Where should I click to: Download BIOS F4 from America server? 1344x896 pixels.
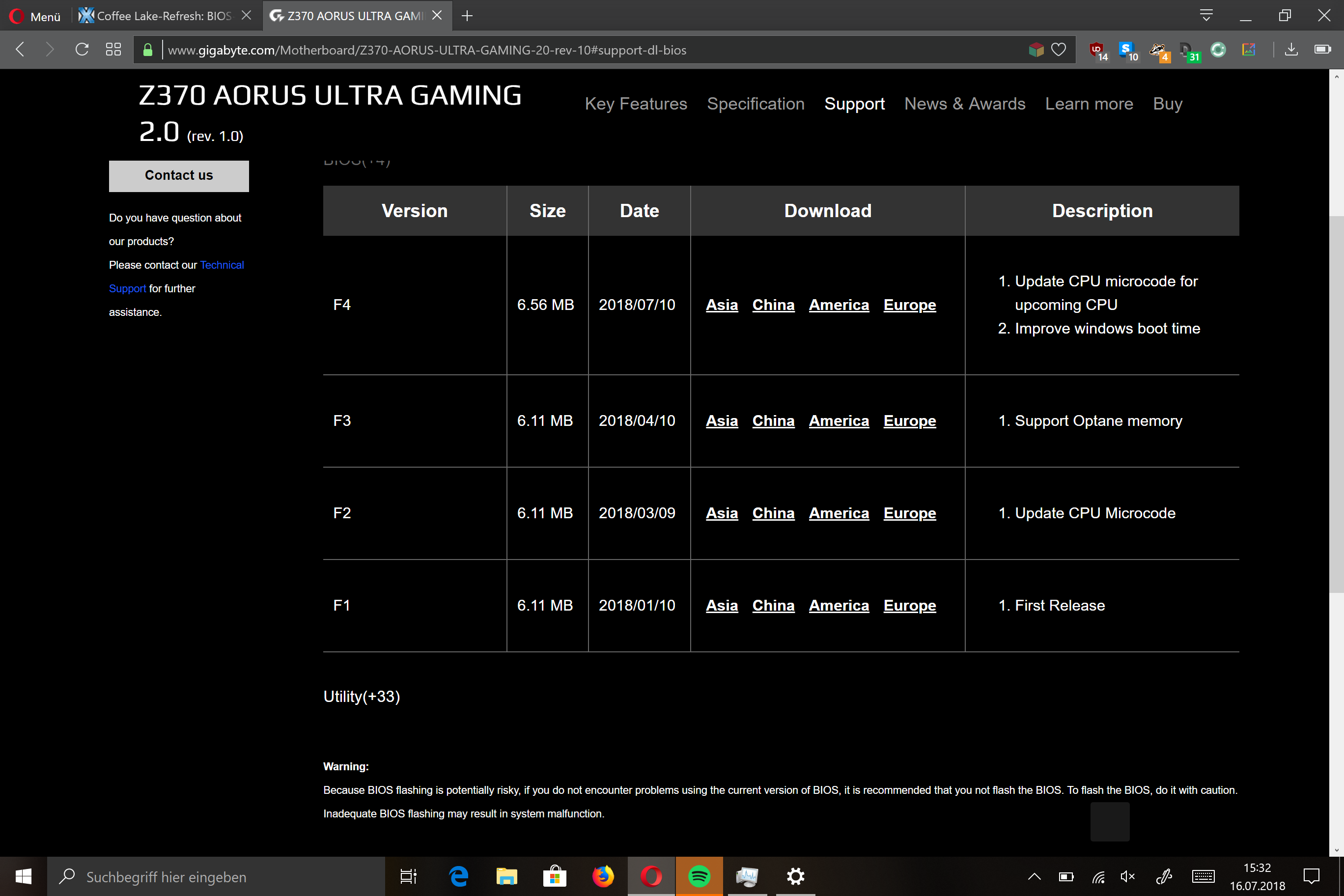pos(839,305)
